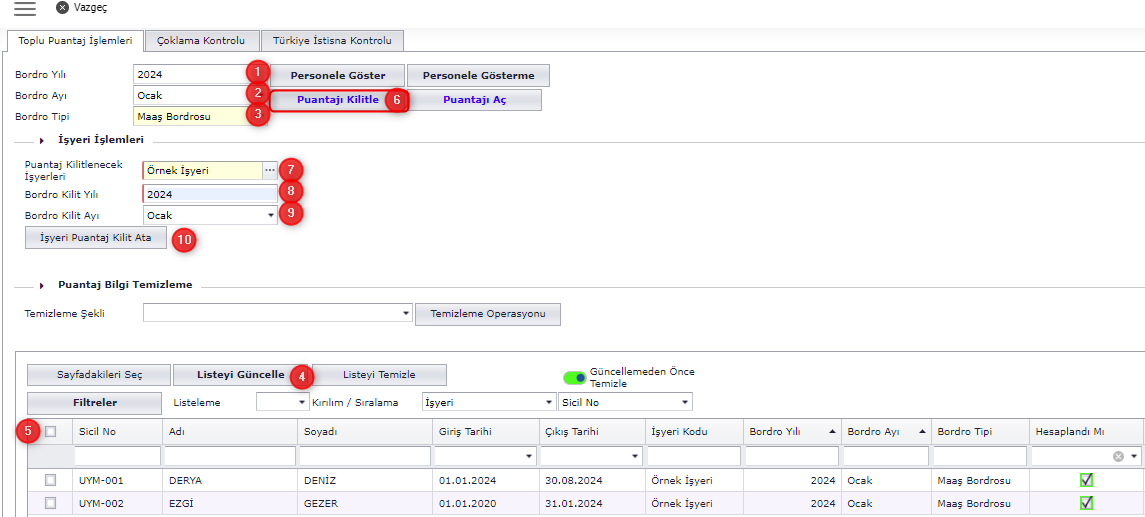Click the Personele Gösterme button
Screen dimensions: 1145x517
(x=478, y=75)
